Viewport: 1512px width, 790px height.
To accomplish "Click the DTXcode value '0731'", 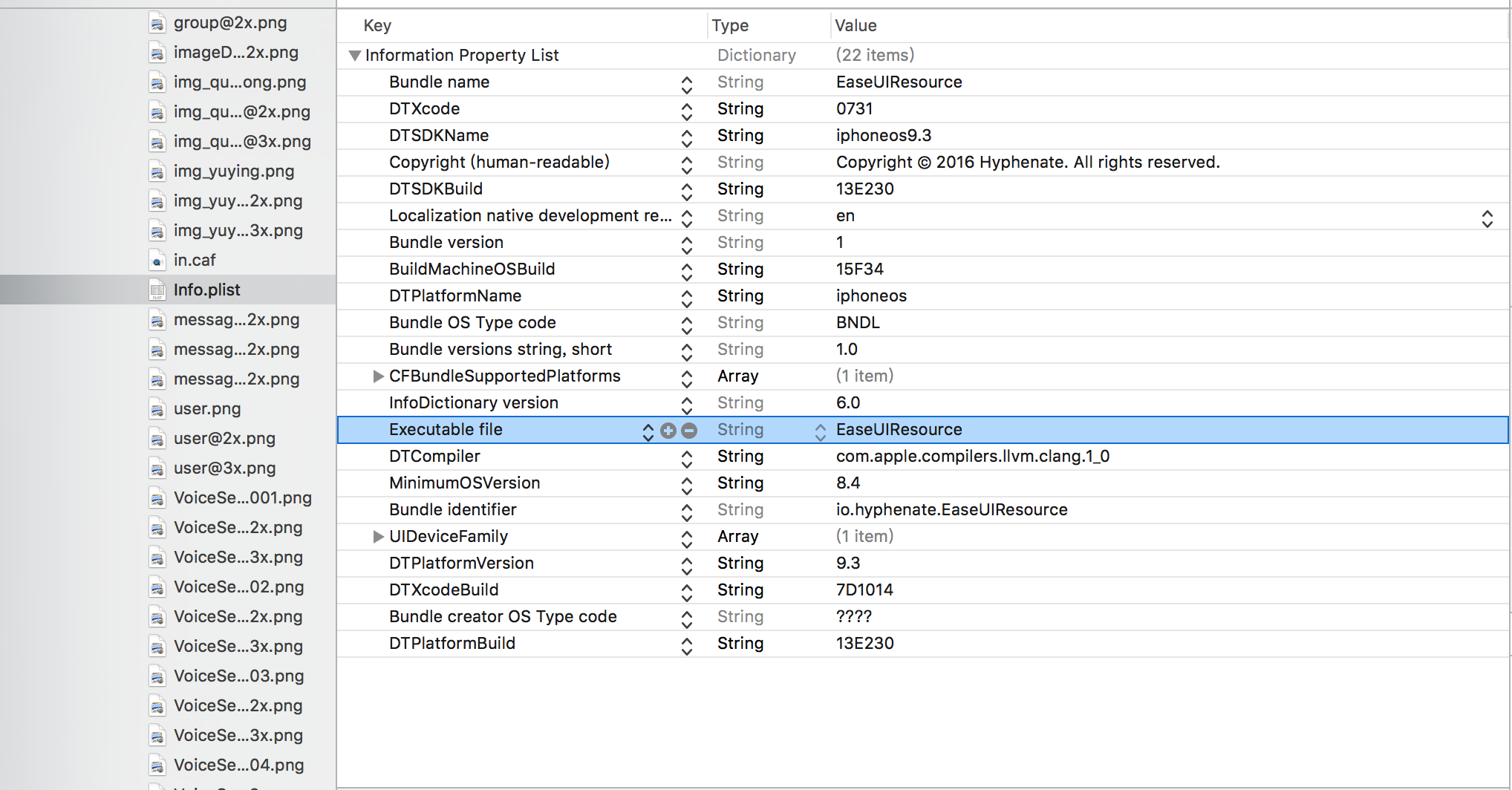I will [x=854, y=108].
